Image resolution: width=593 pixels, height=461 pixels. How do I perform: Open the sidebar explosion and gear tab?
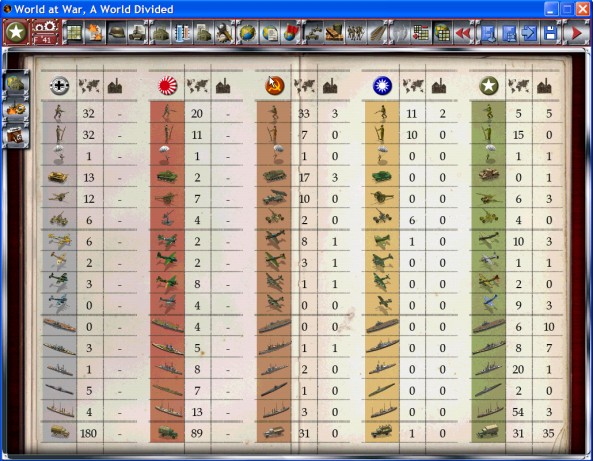pyautogui.click(x=16, y=109)
